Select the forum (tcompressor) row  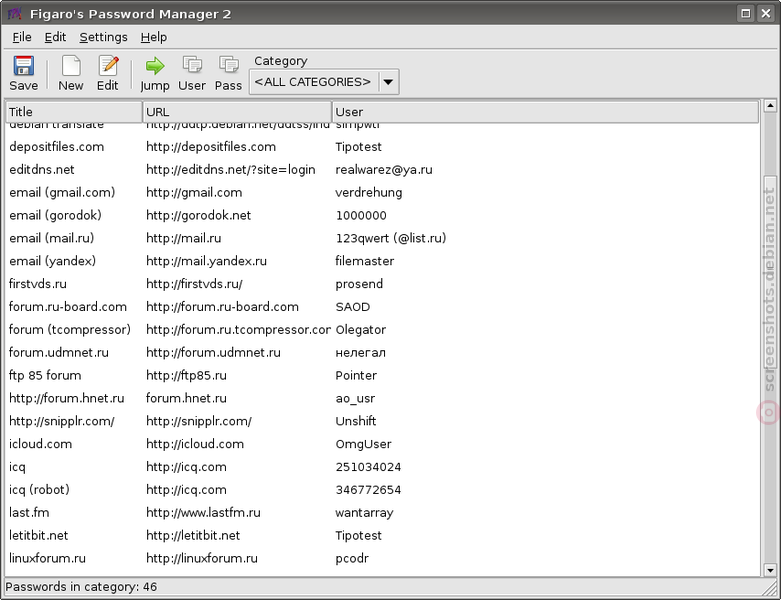pos(383,330)
